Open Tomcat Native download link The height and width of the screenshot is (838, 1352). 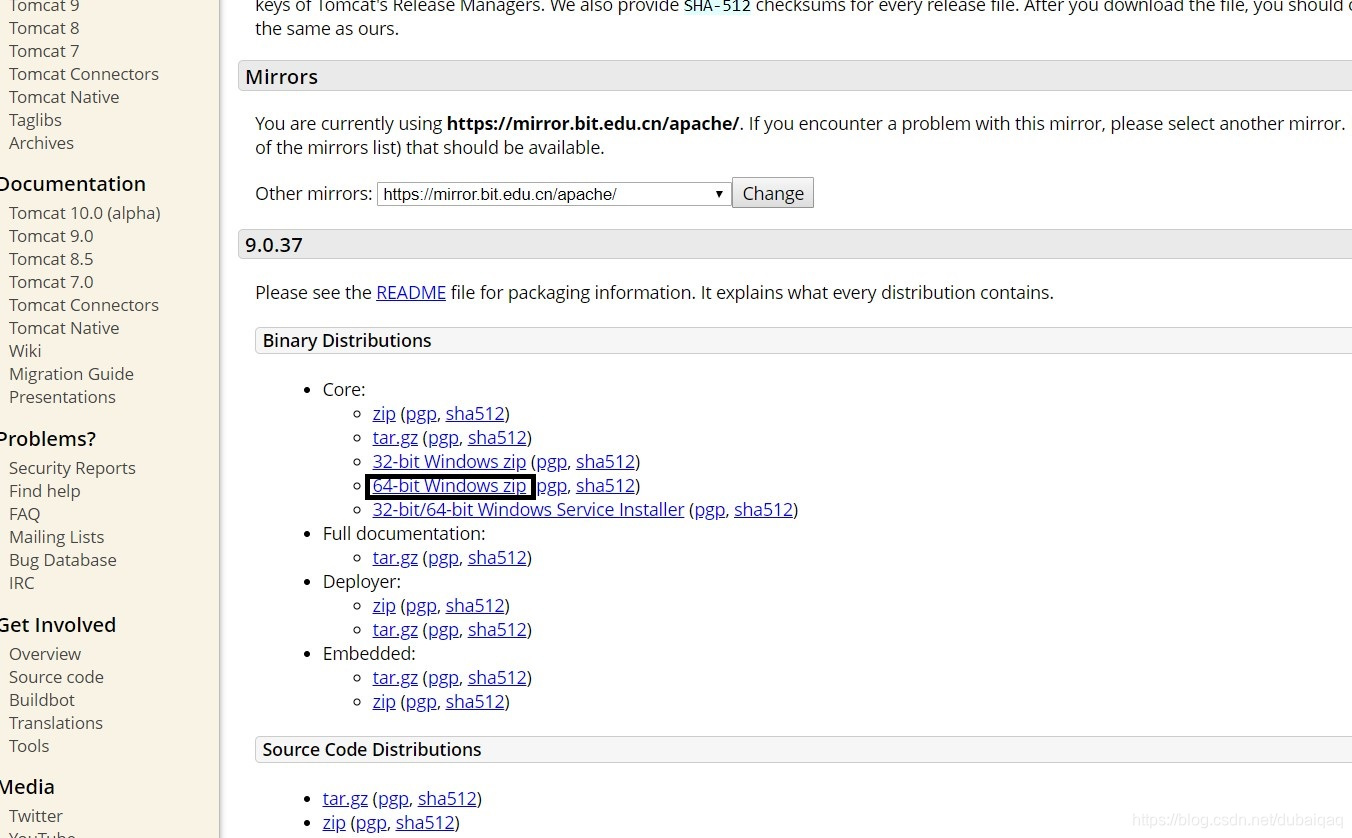[64, 97]
